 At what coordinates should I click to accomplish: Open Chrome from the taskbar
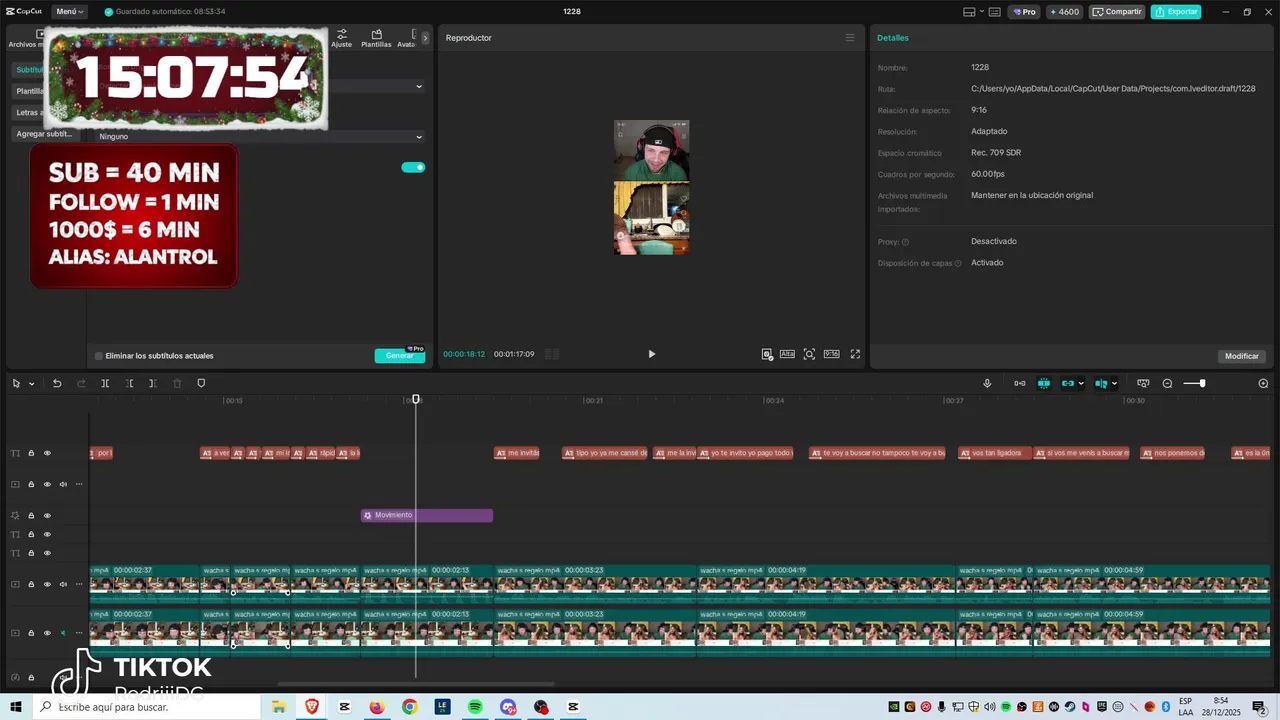tap(410, 707)
